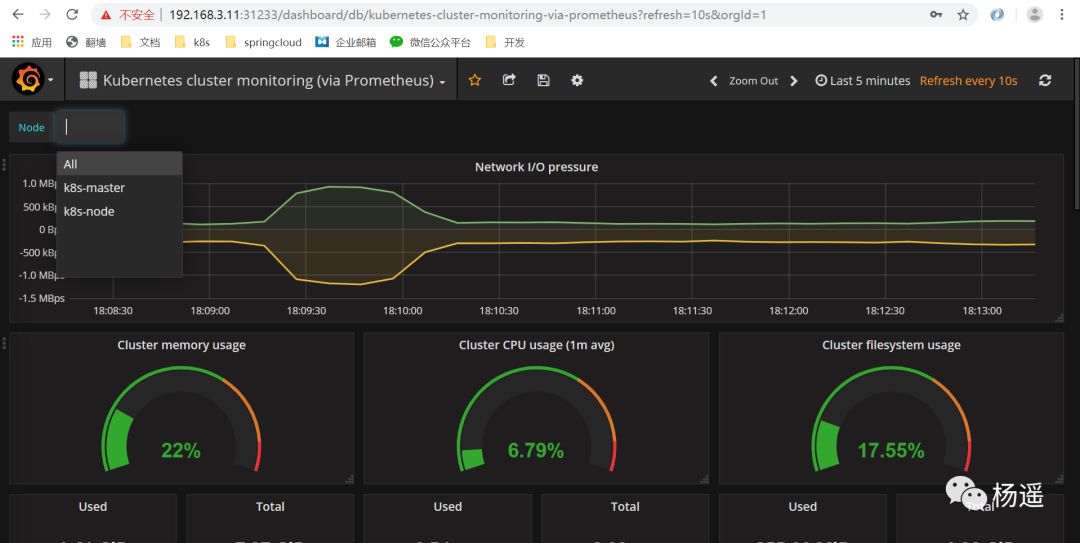Click the 17.55% filesystem gauge value

pyautogui.click(x=891, y=451)
